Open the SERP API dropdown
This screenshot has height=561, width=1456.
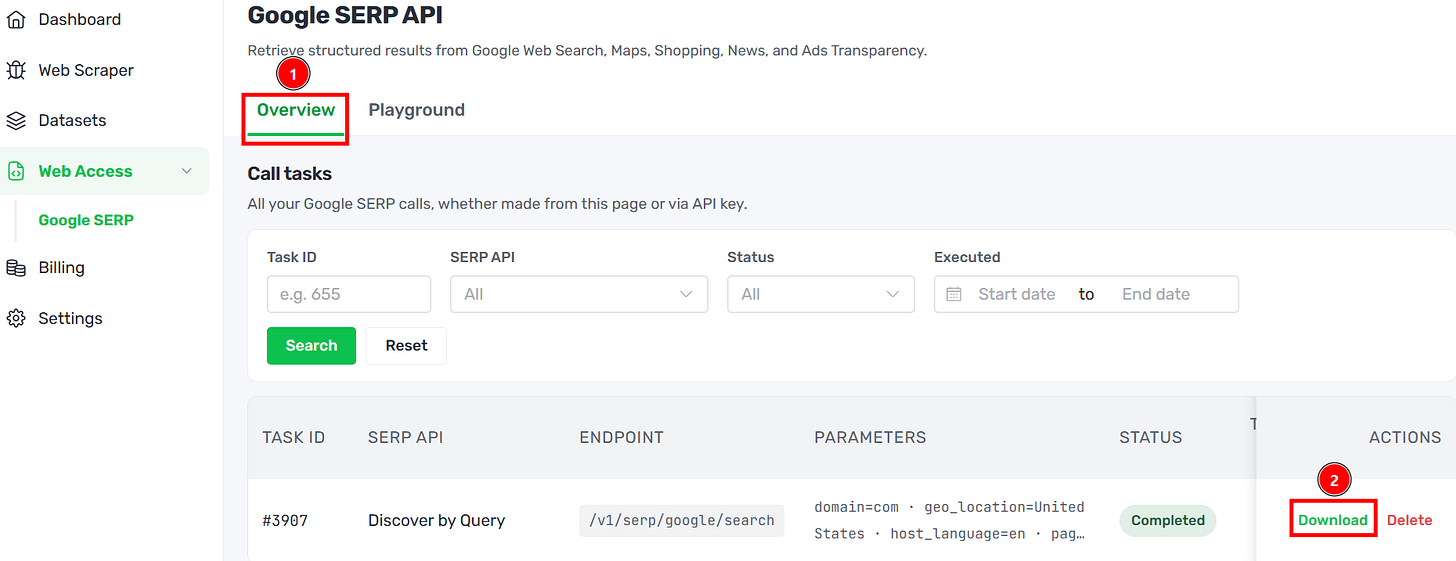(x=579, y=294)
